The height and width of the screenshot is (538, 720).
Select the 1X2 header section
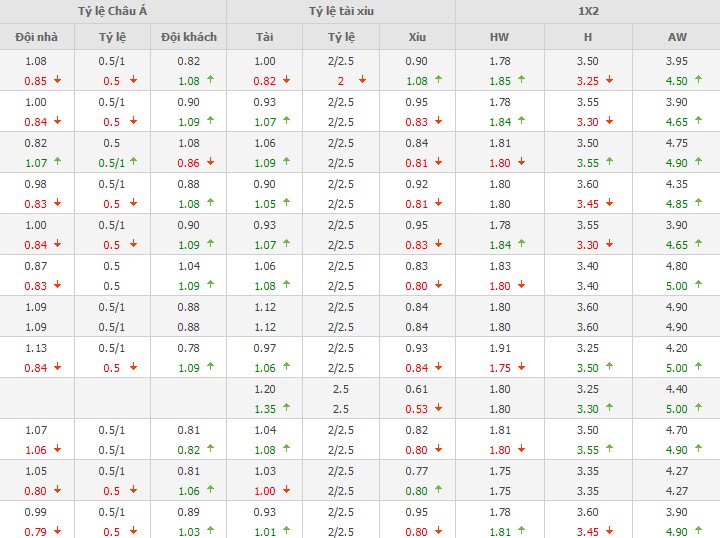[588, 12]
